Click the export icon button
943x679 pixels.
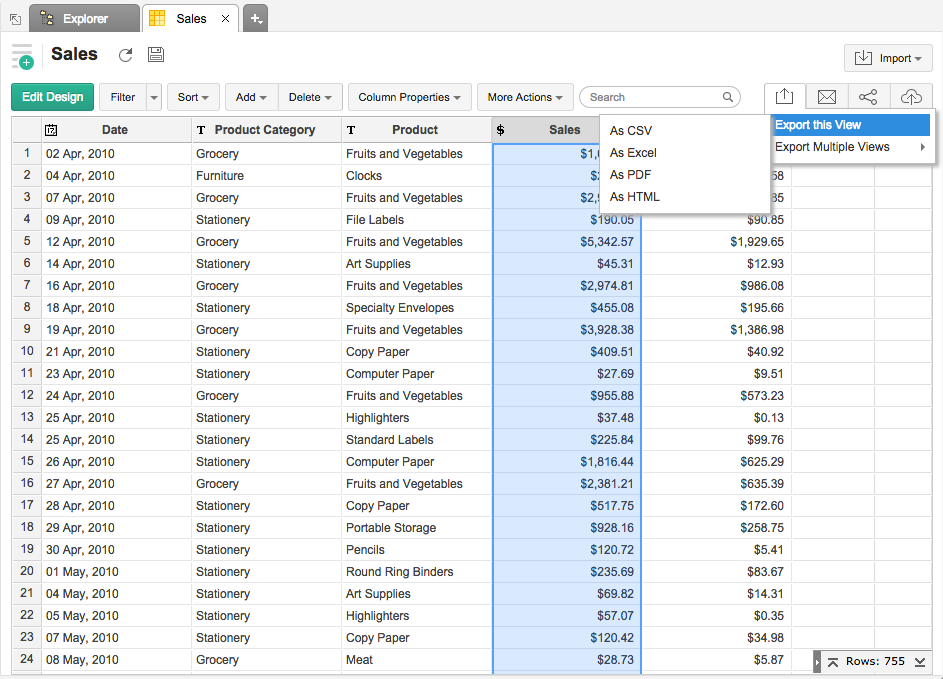pyautogui.click(x=785, y=97)
